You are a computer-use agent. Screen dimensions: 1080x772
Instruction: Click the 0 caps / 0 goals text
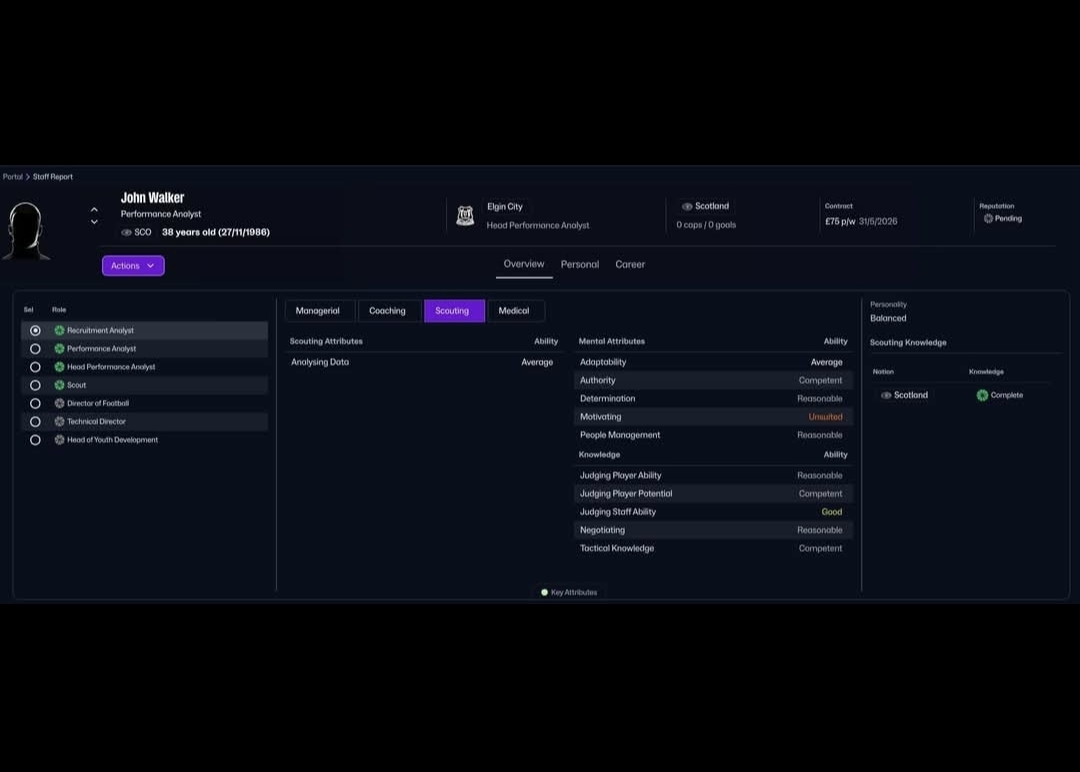706,225
